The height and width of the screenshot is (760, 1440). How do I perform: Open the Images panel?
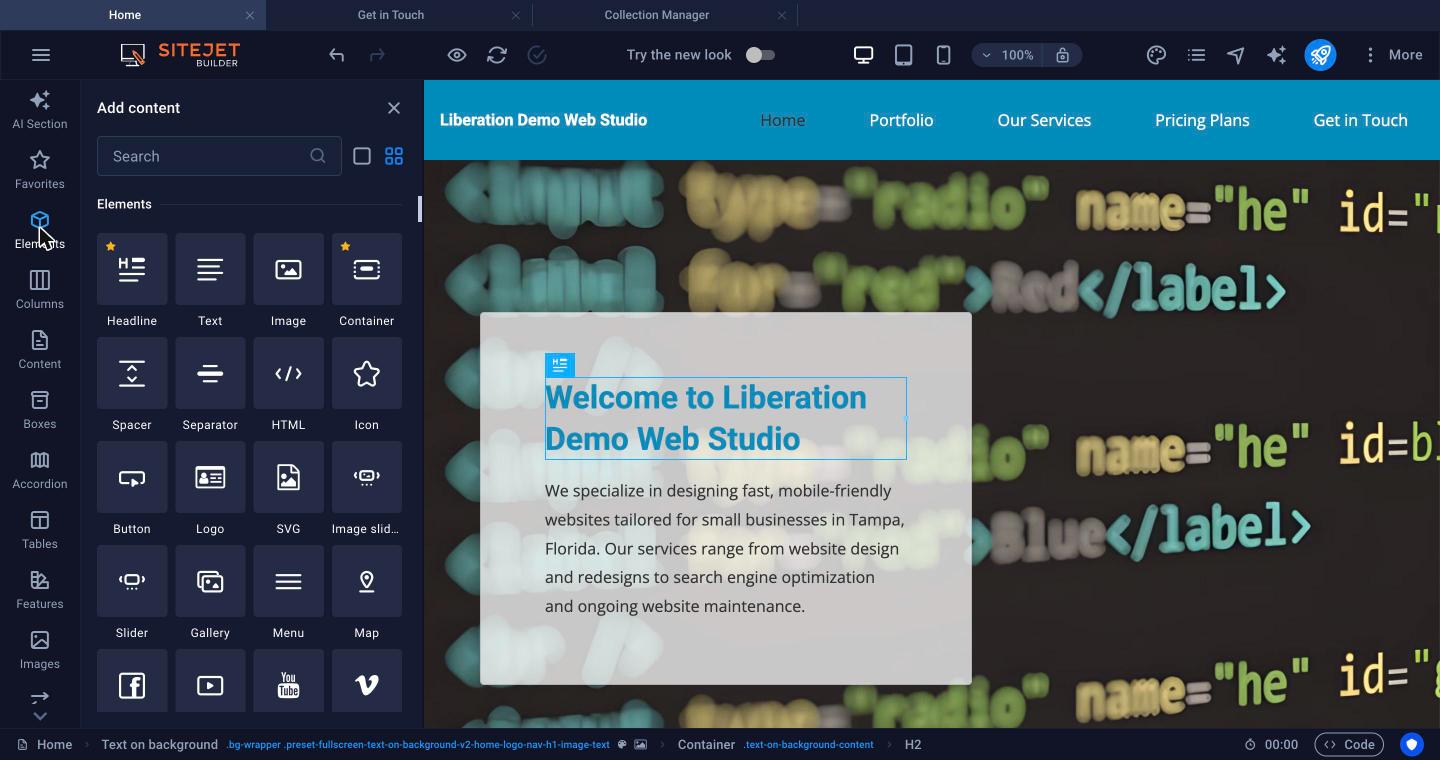[40, 650]
